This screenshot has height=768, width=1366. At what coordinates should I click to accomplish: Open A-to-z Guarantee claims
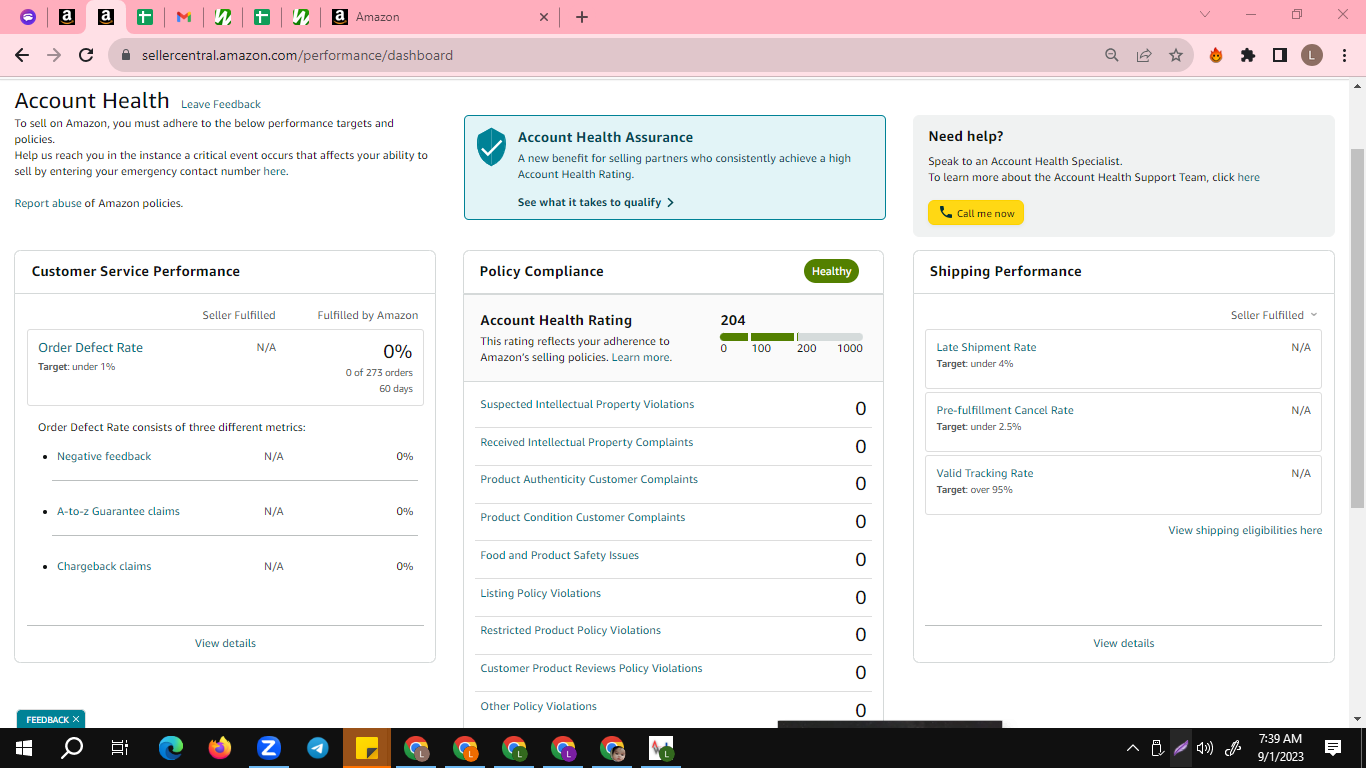pyautogui.click(x=118, y=512)
